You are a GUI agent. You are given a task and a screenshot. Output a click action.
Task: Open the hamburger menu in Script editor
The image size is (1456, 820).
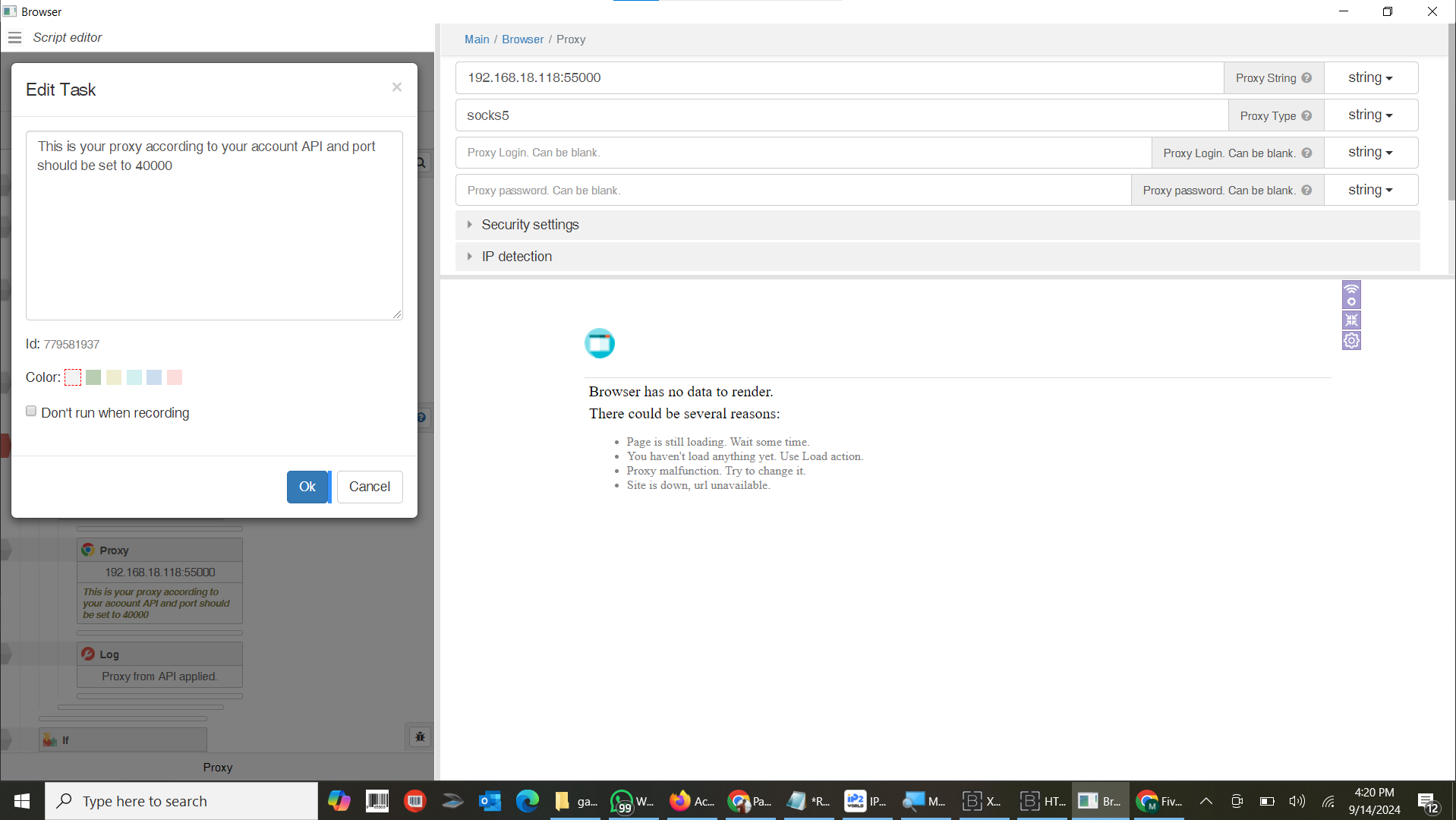click(14, 37)
